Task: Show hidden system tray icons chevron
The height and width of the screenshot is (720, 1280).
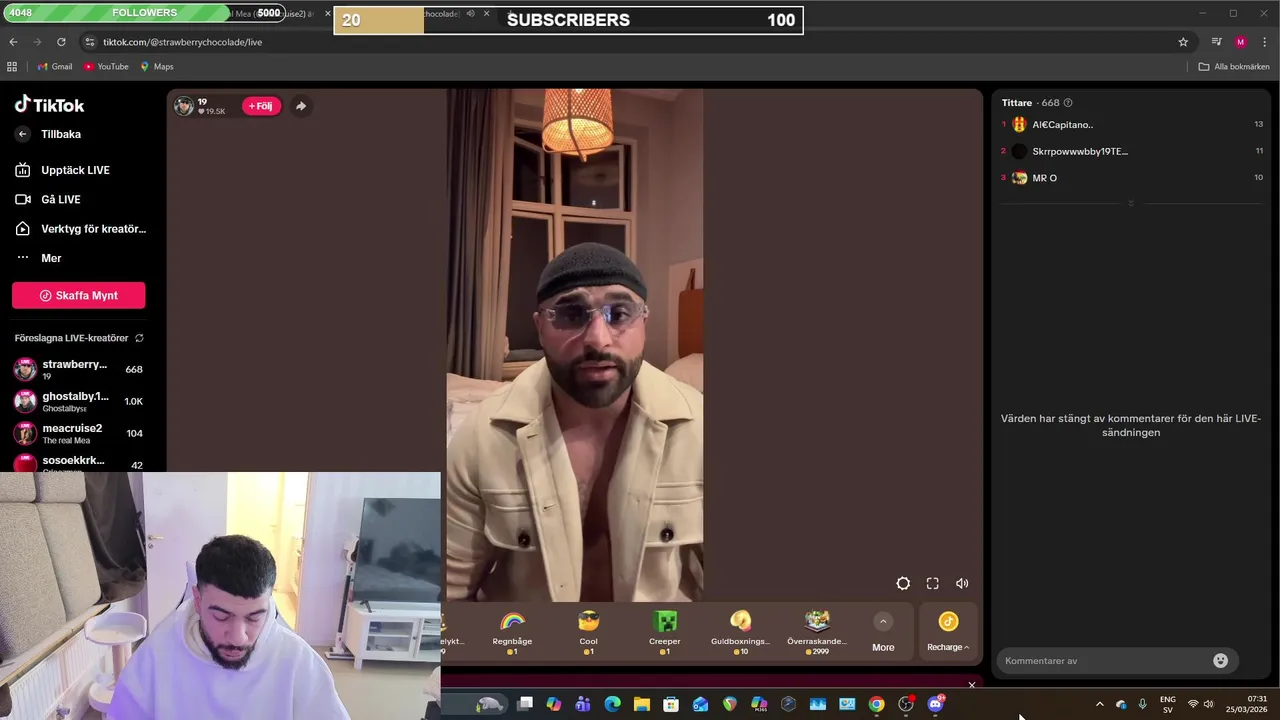Action: (1100, 704)
